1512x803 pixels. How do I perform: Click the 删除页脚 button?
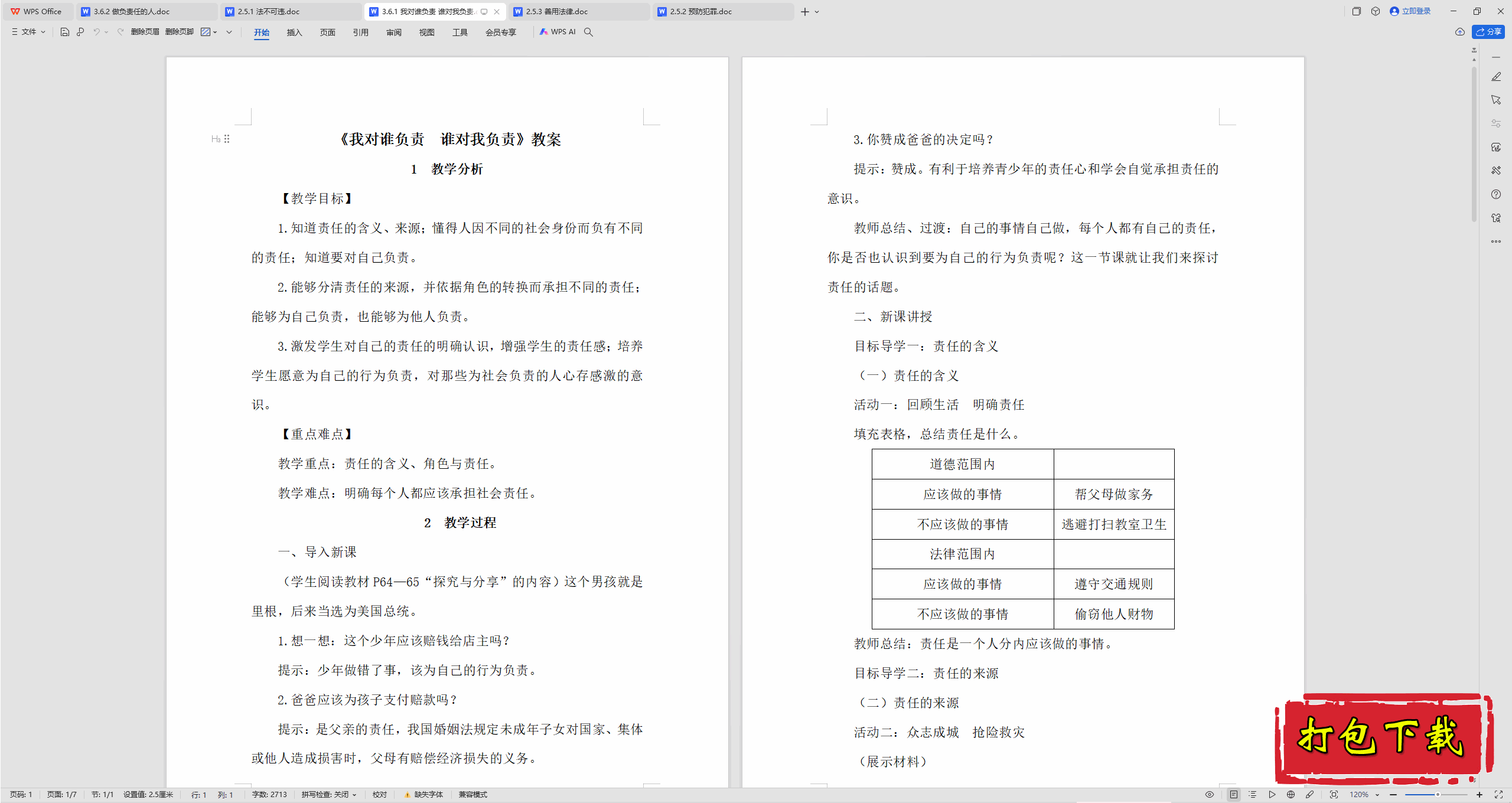[x=180, y=32]
